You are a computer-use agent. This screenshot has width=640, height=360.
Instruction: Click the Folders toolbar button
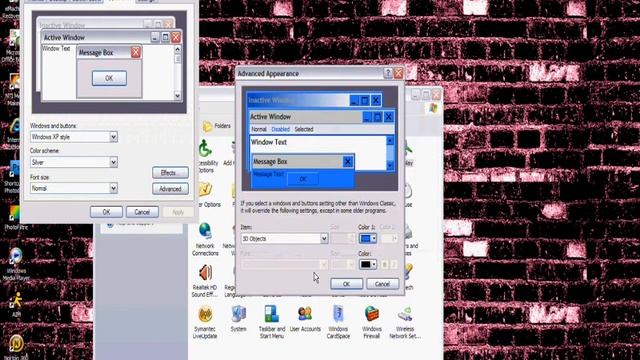point(217,126)
